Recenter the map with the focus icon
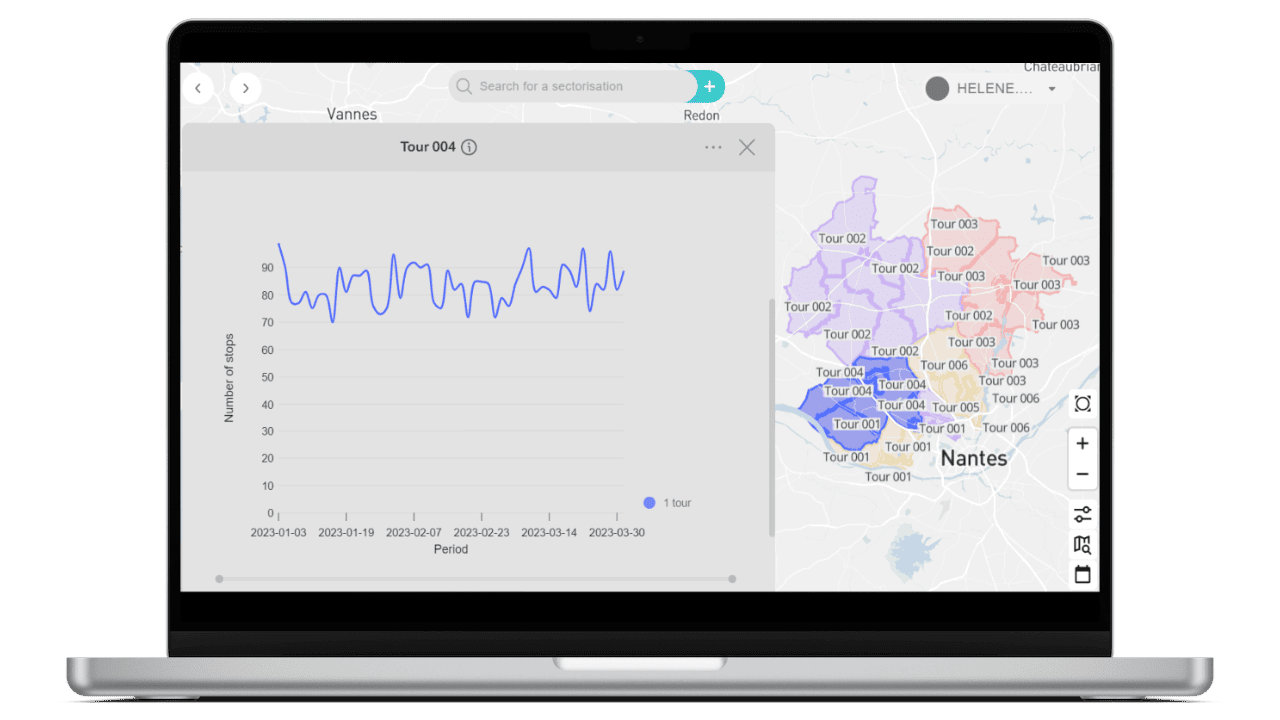Viewport: 1280px width, 720px height. (1082, 404)
